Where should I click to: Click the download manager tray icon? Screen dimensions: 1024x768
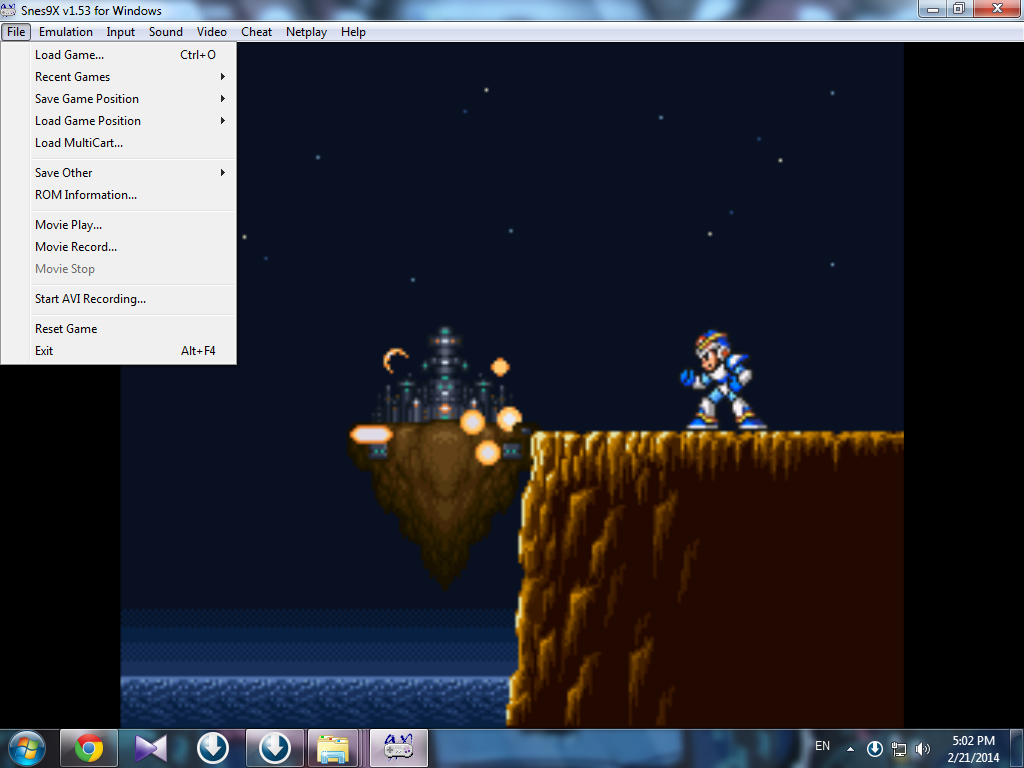click(874, 749)
